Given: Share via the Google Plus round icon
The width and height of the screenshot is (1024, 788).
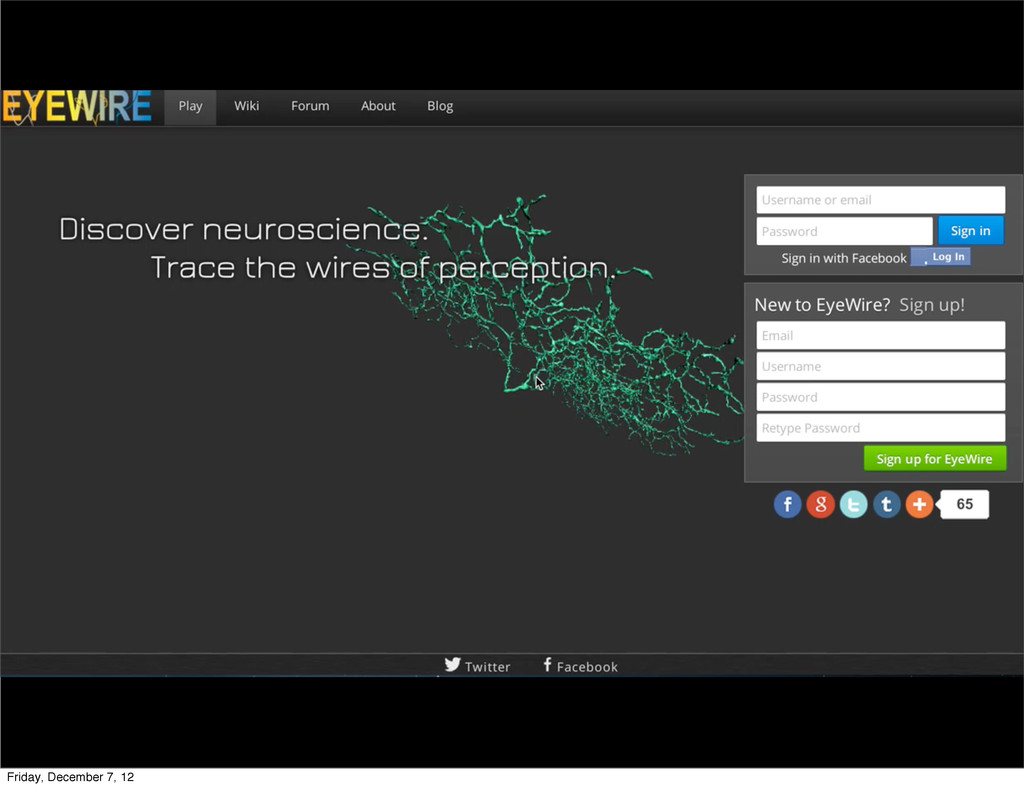Looking at the screenshot, I should 820,505.
